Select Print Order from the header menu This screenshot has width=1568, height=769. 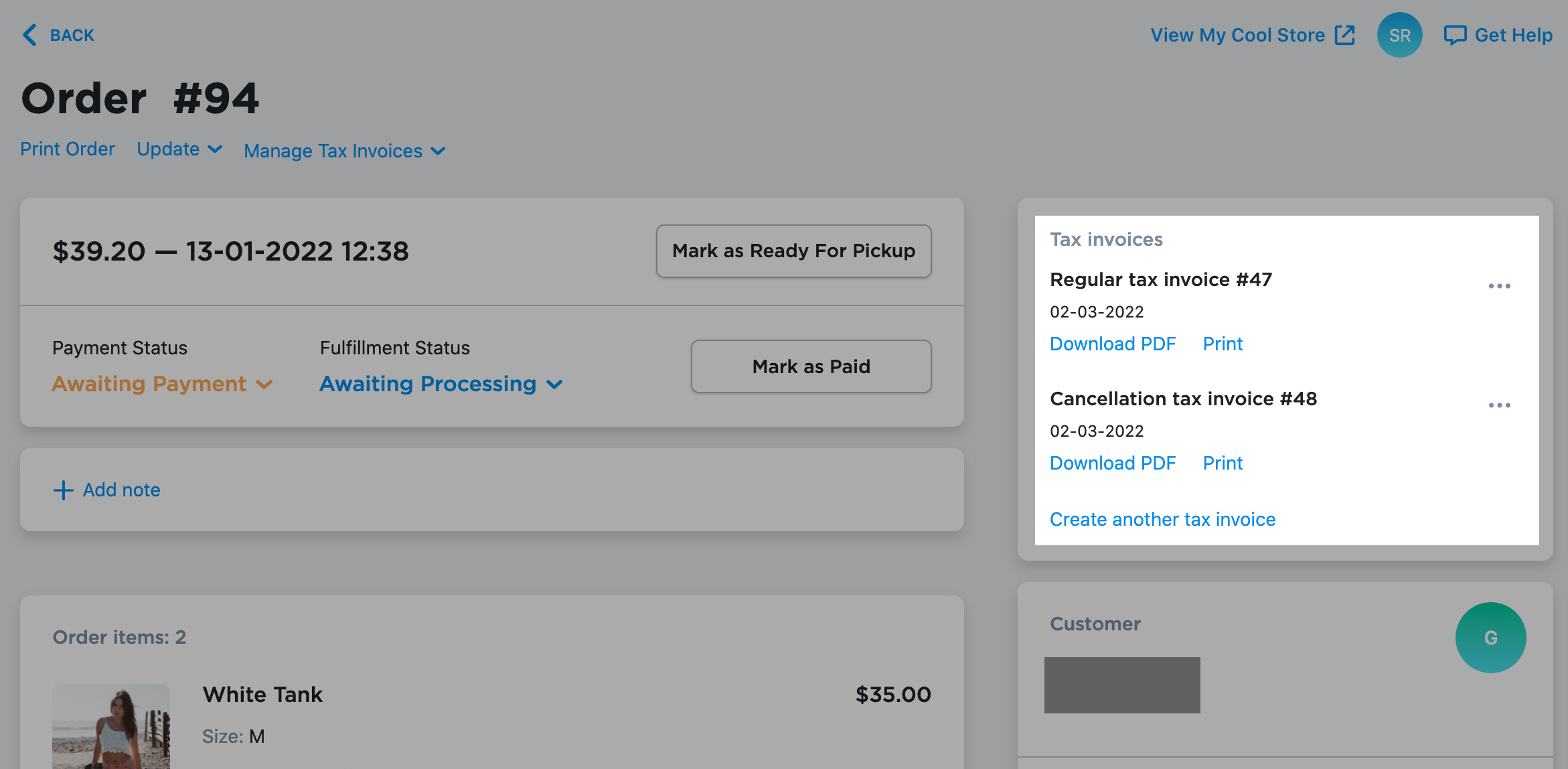(x=67, y=149)
